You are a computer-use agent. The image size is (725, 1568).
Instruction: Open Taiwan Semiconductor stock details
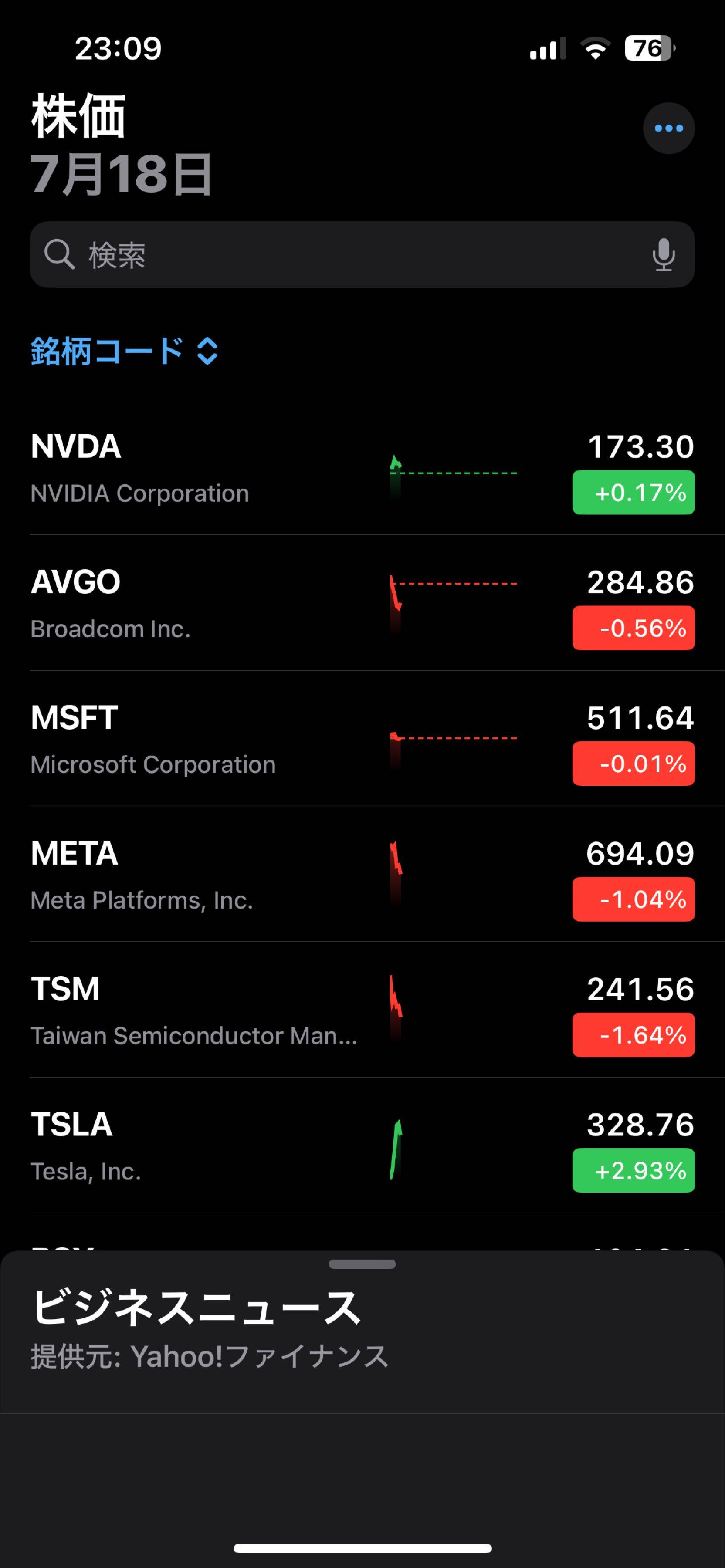(183, 1010)
